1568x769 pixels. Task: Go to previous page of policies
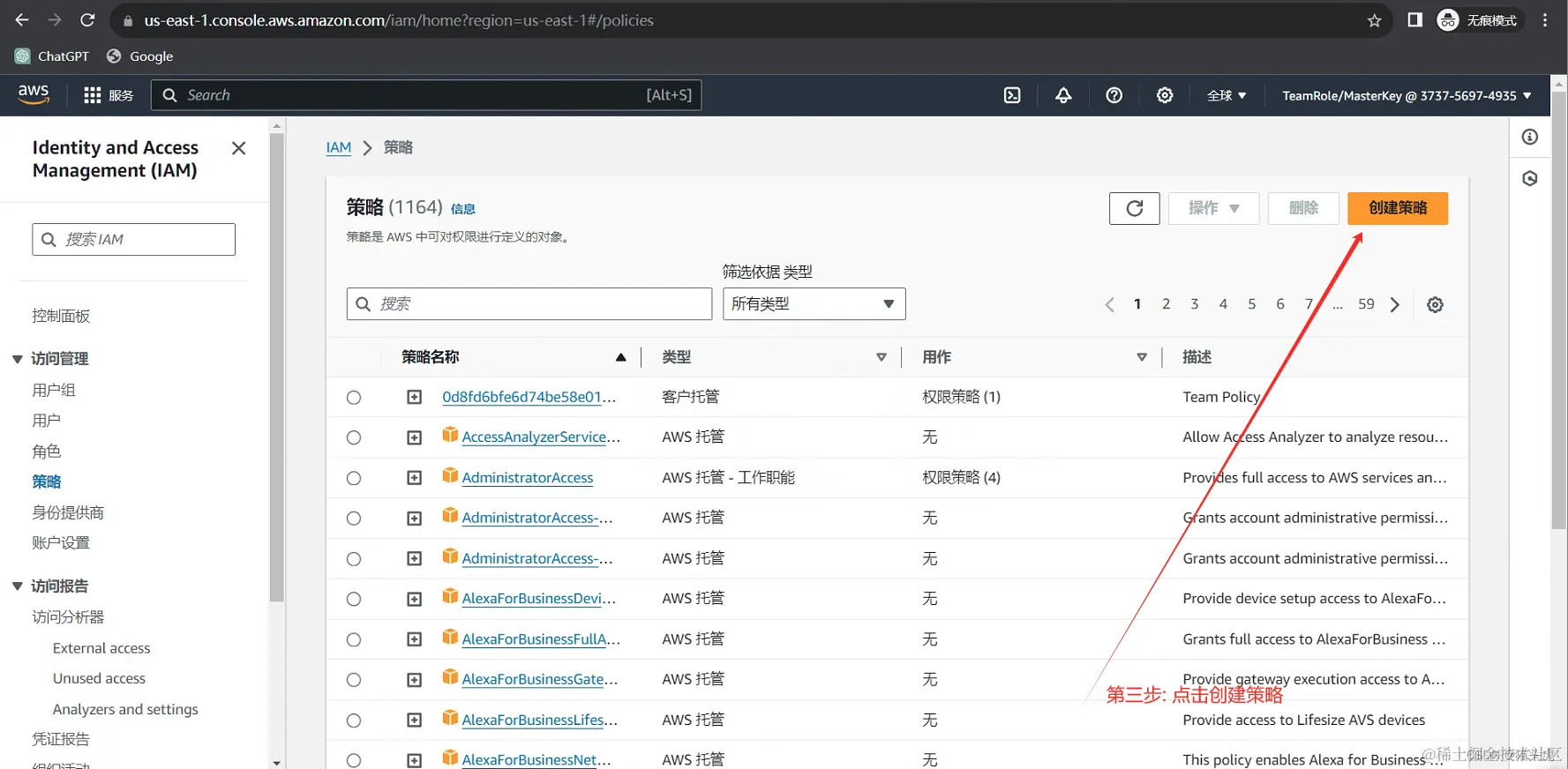point(1109,304)
